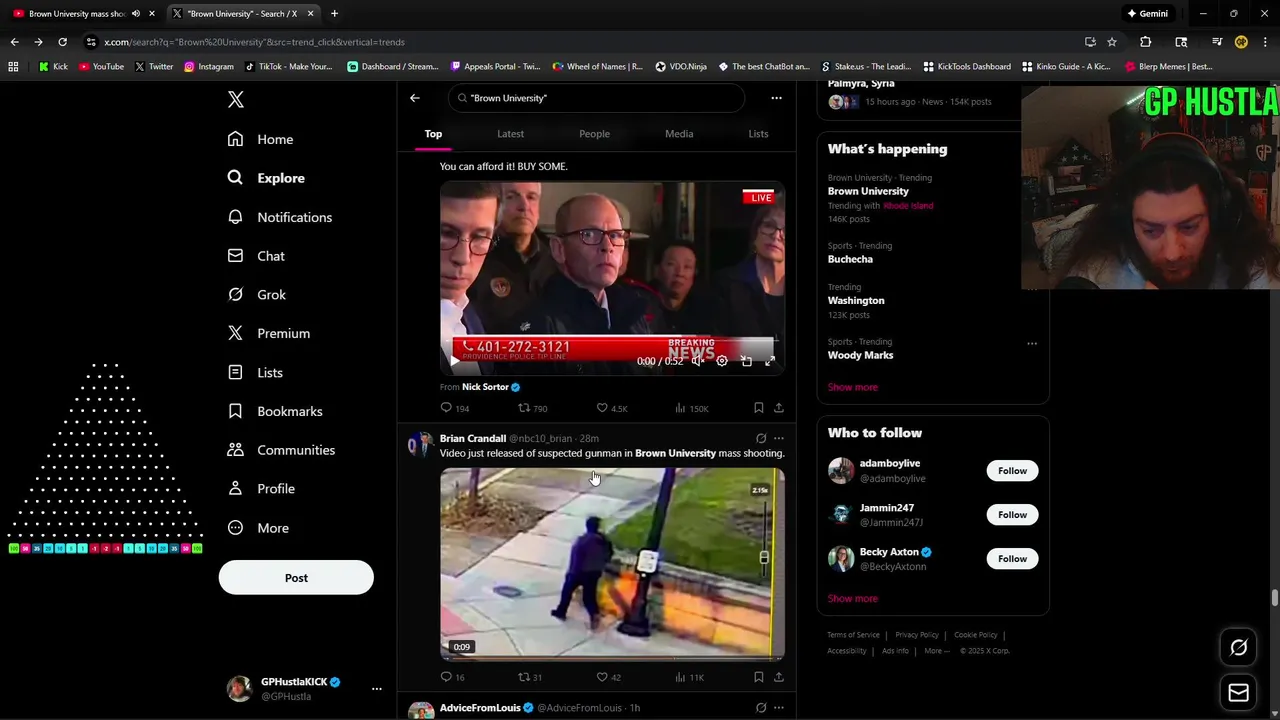Open the Gemini button in Chrome

point(1147,14)
